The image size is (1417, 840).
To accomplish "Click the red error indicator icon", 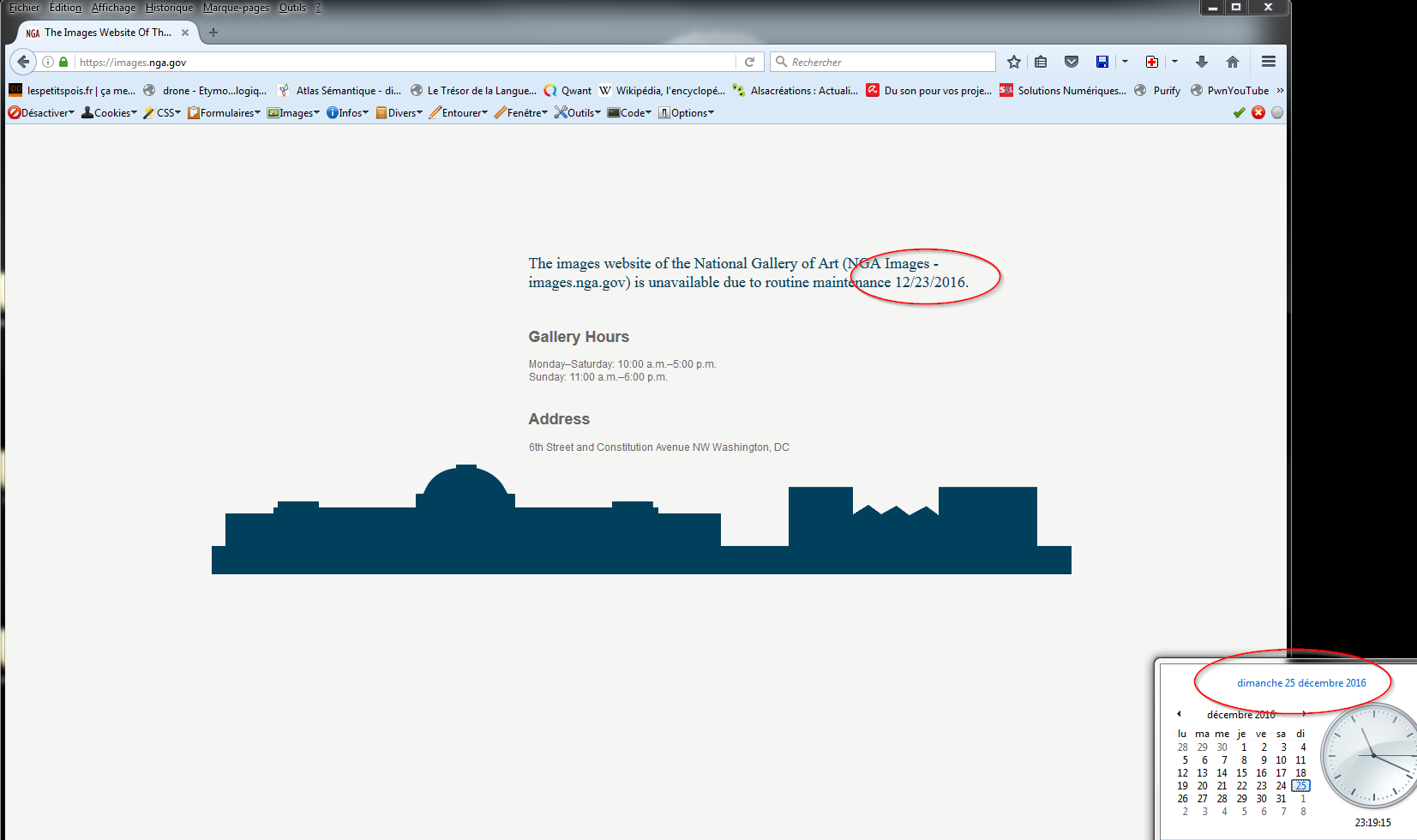I will pyautogui.click(x=1258, y=112).
